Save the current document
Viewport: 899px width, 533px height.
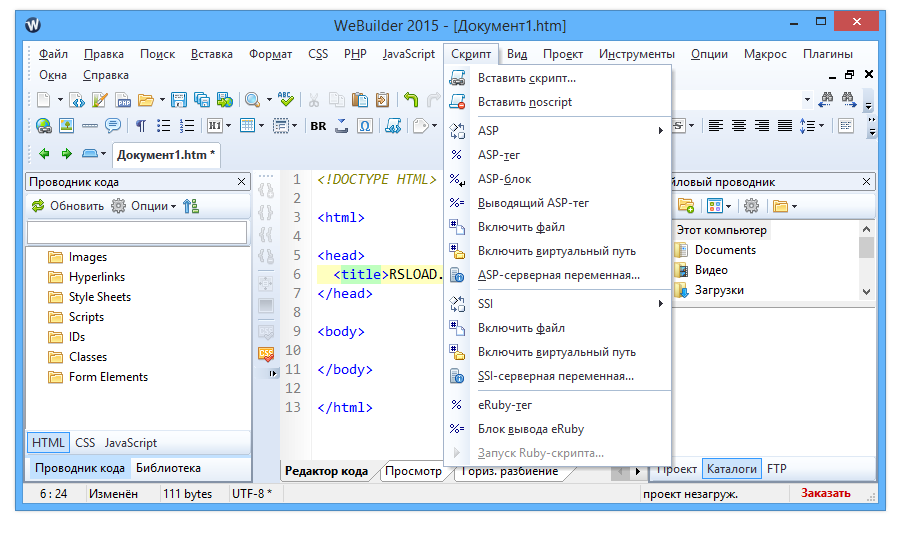[178, 100]
